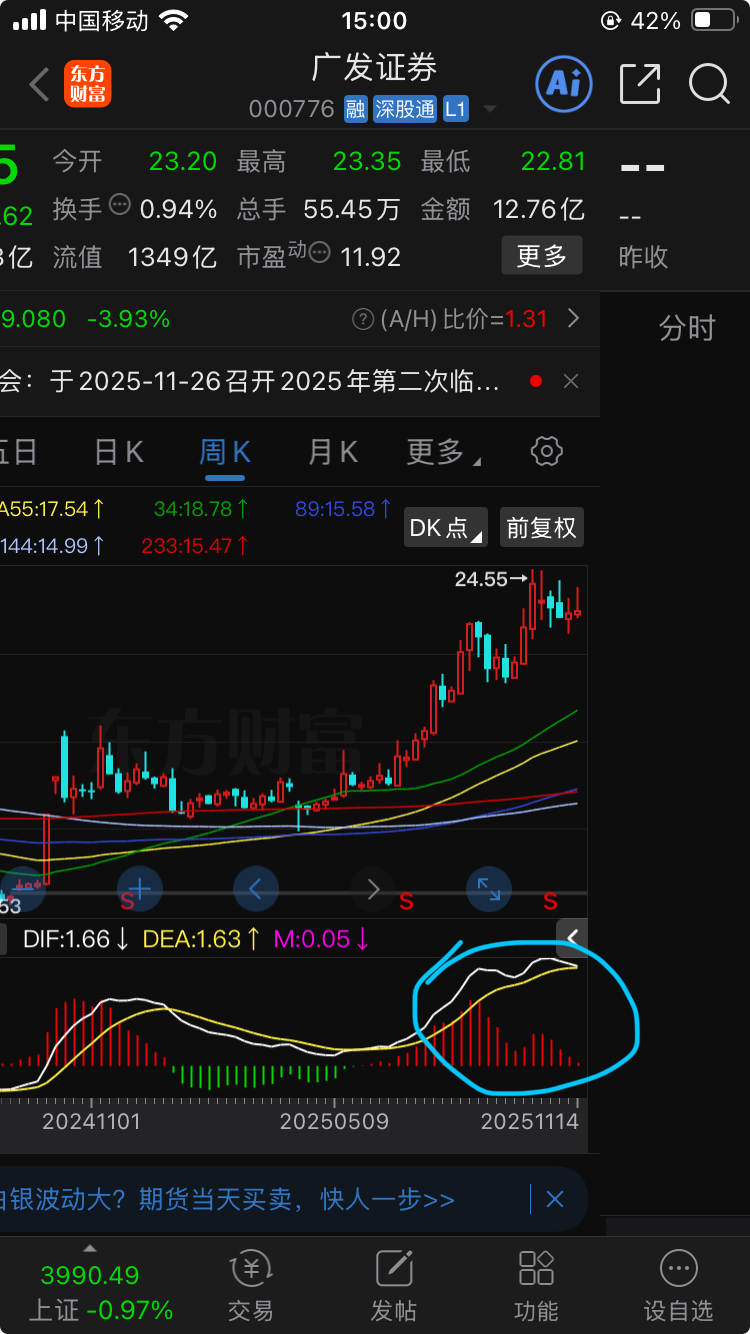Open chart settings gear icon
Viewport: 750px width, 1334px height.
coord(547,451)
